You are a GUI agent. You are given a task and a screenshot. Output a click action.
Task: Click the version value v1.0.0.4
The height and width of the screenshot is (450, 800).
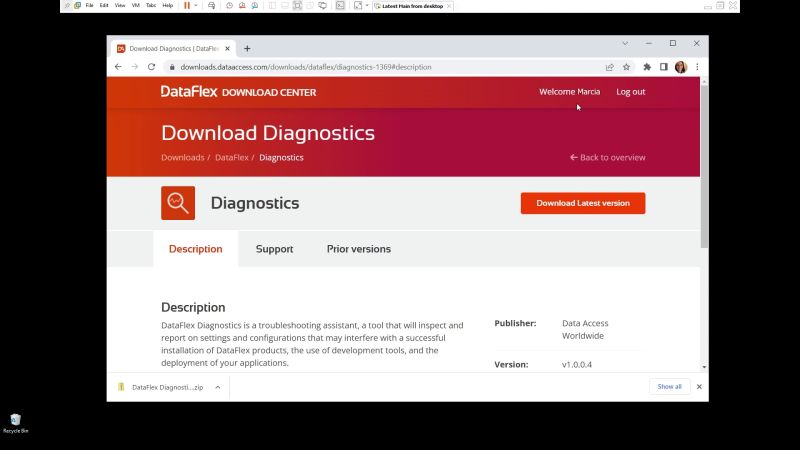[577, 364]
